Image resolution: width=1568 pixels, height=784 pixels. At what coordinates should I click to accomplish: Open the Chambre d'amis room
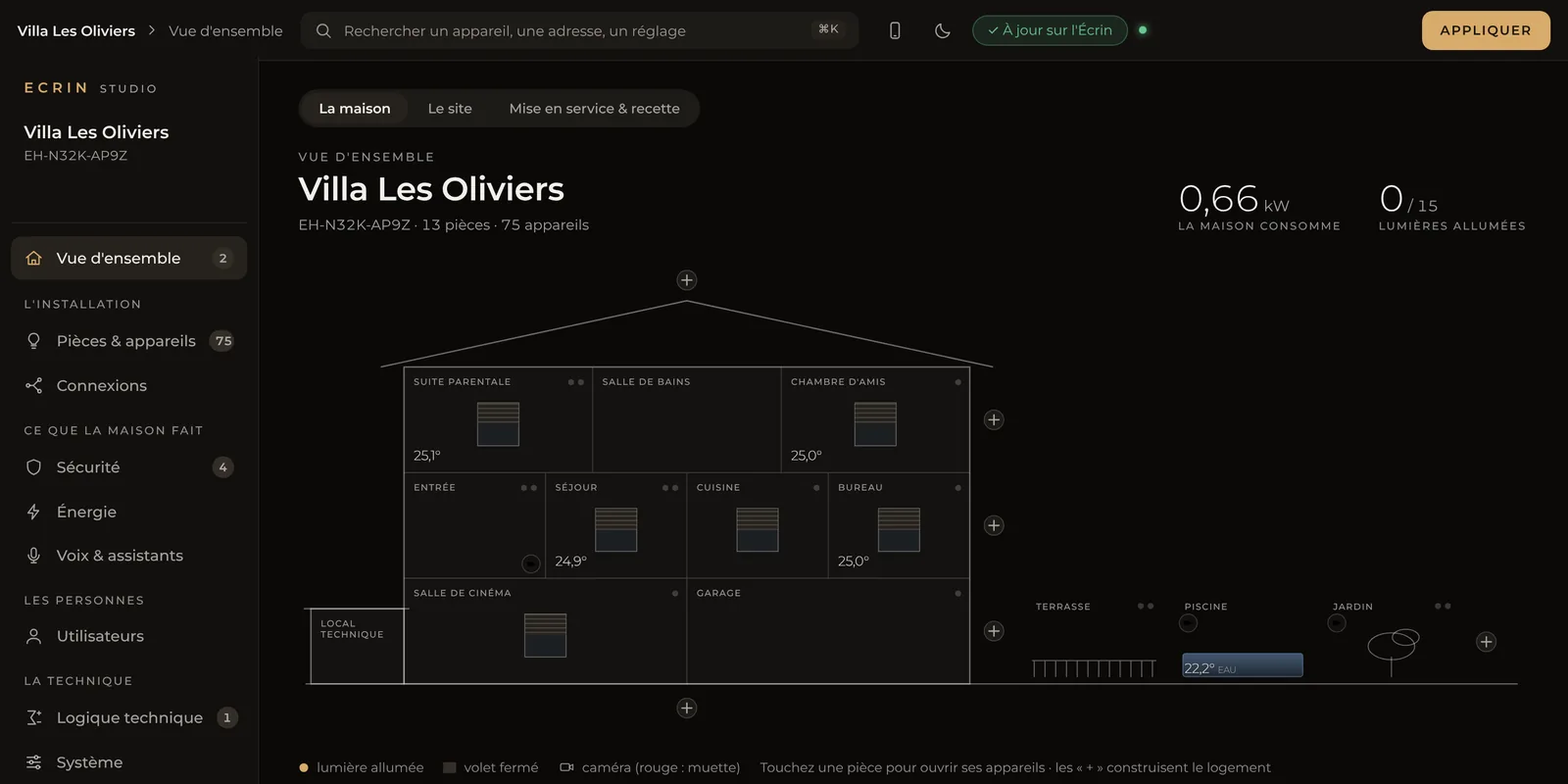click(x=875, y=419)
